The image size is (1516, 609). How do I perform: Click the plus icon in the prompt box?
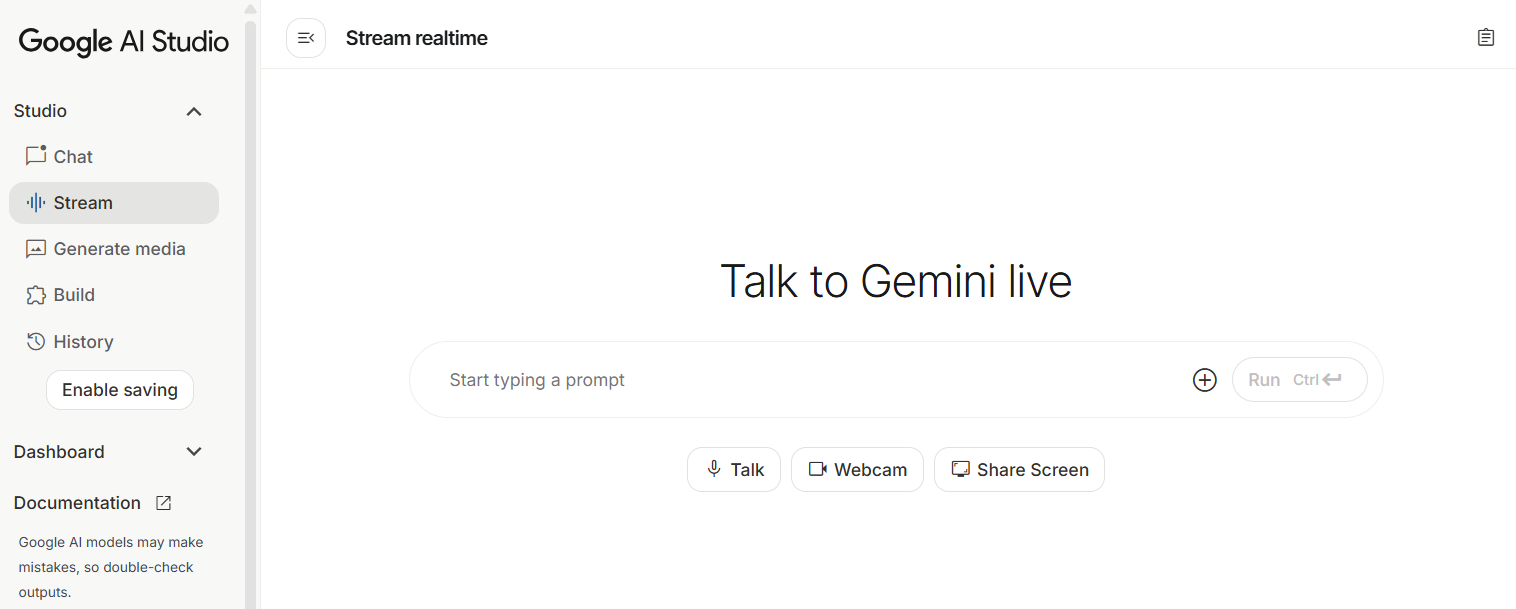(x=1205, y=380)
